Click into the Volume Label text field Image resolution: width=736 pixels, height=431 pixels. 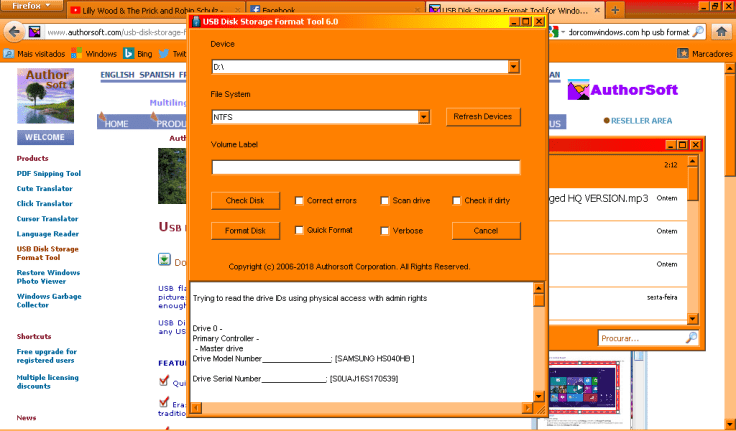point(365,167)
